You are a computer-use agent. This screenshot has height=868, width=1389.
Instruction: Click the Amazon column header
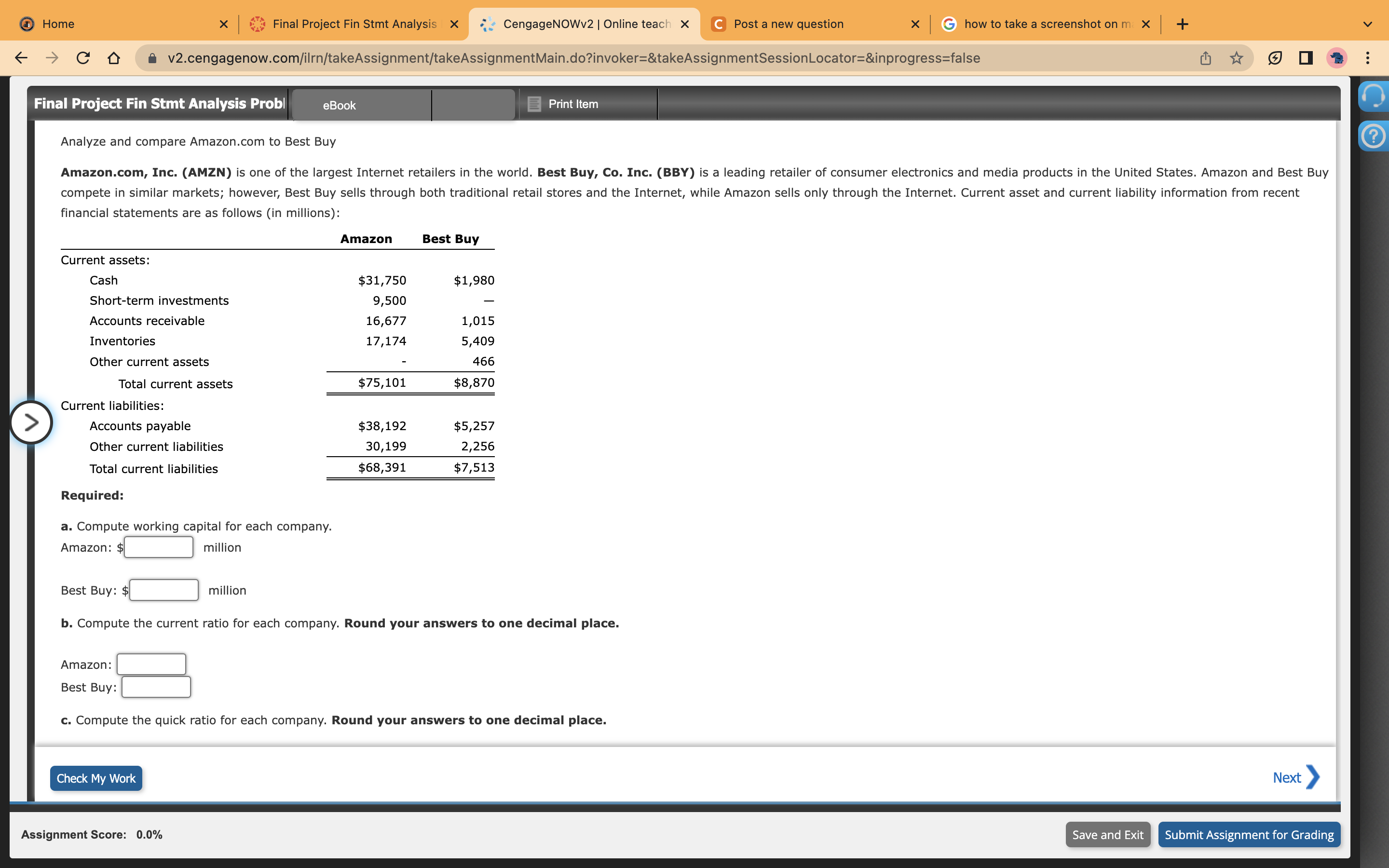(x=366, y=239)
